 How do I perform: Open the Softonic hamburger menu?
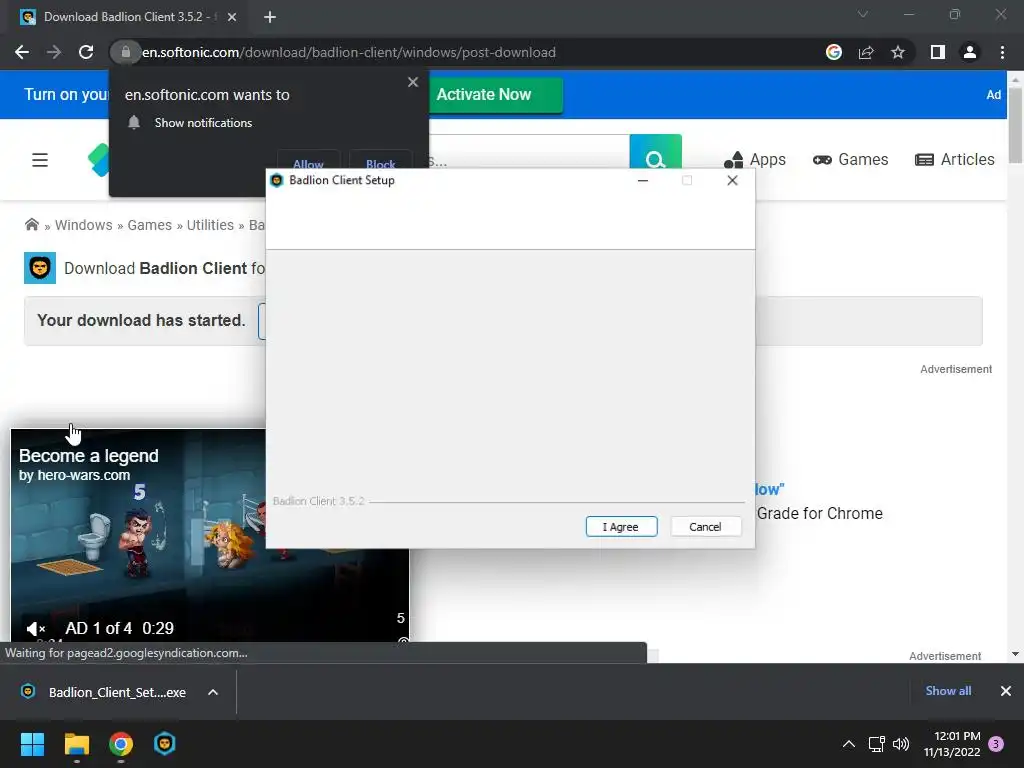[x=40, y=160]
